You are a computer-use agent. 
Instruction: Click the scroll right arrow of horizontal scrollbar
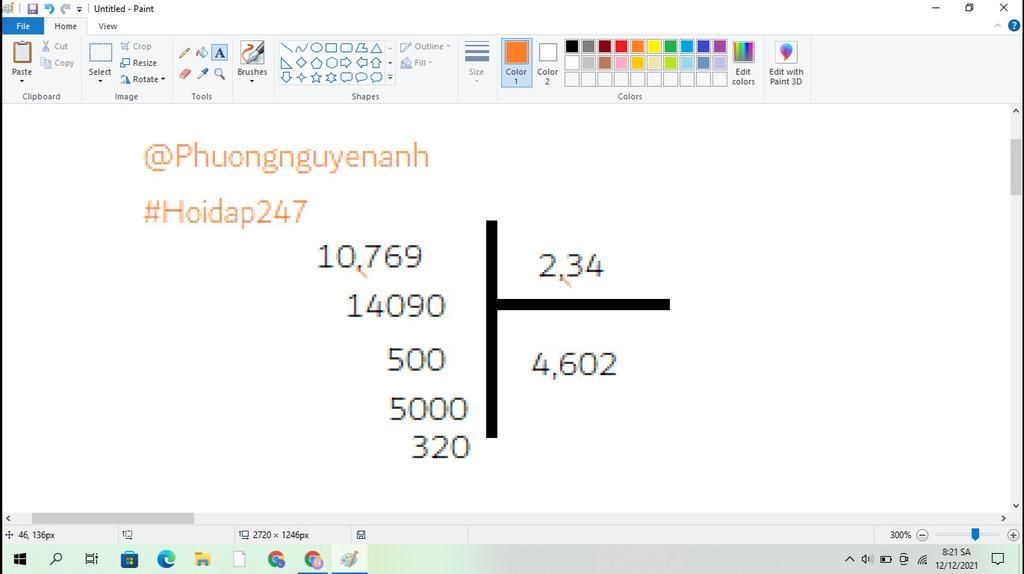point(1003,518)
